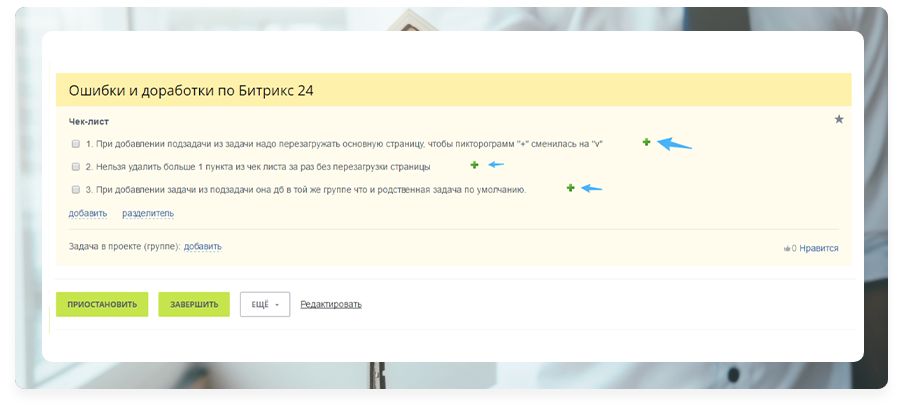Click the title Ошибки и доработки по Битрикс 24
Screen dimensions: 903x412
click(x=191, y=90)
